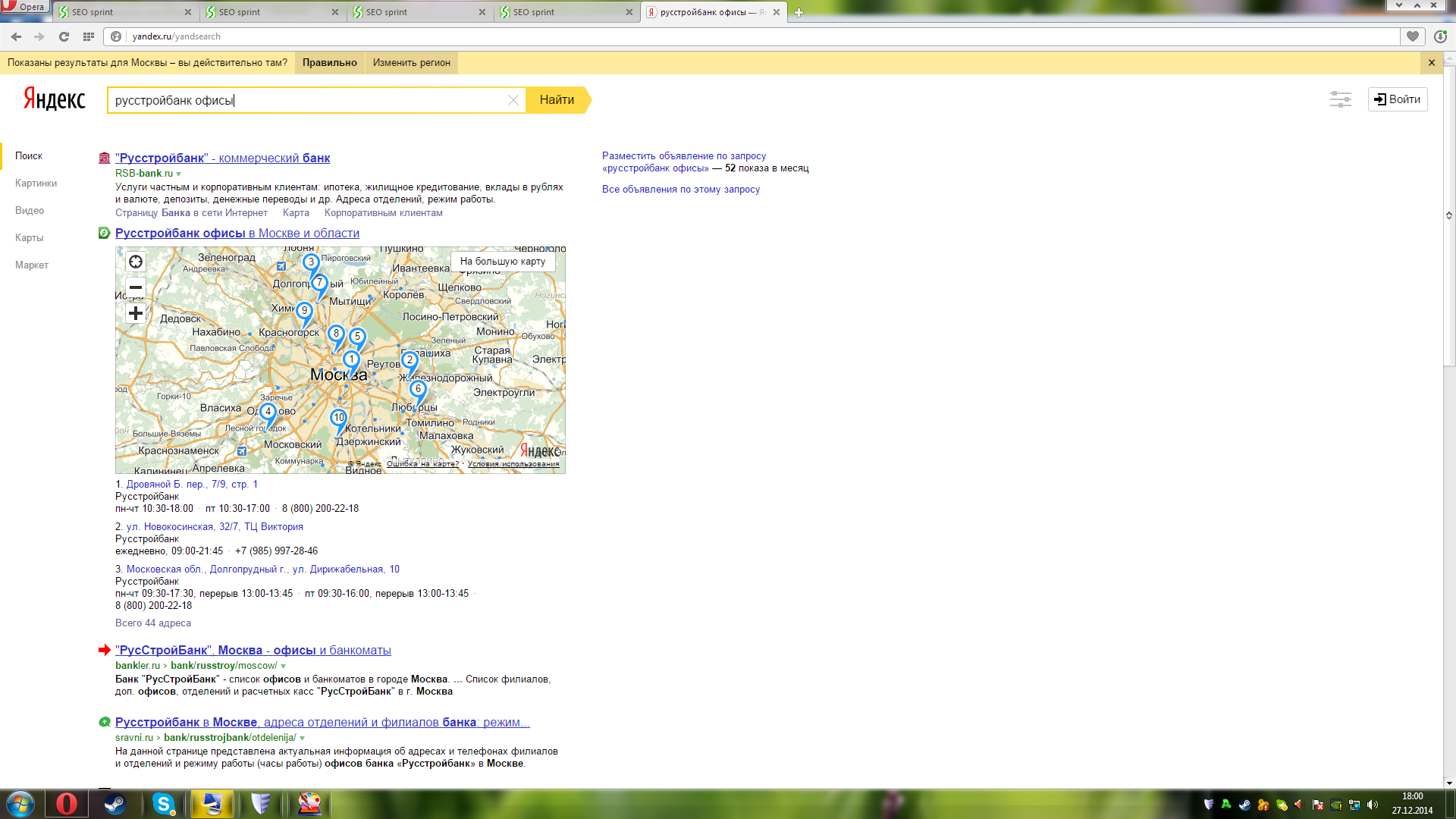Click the volume icon in system tray

1372,805
